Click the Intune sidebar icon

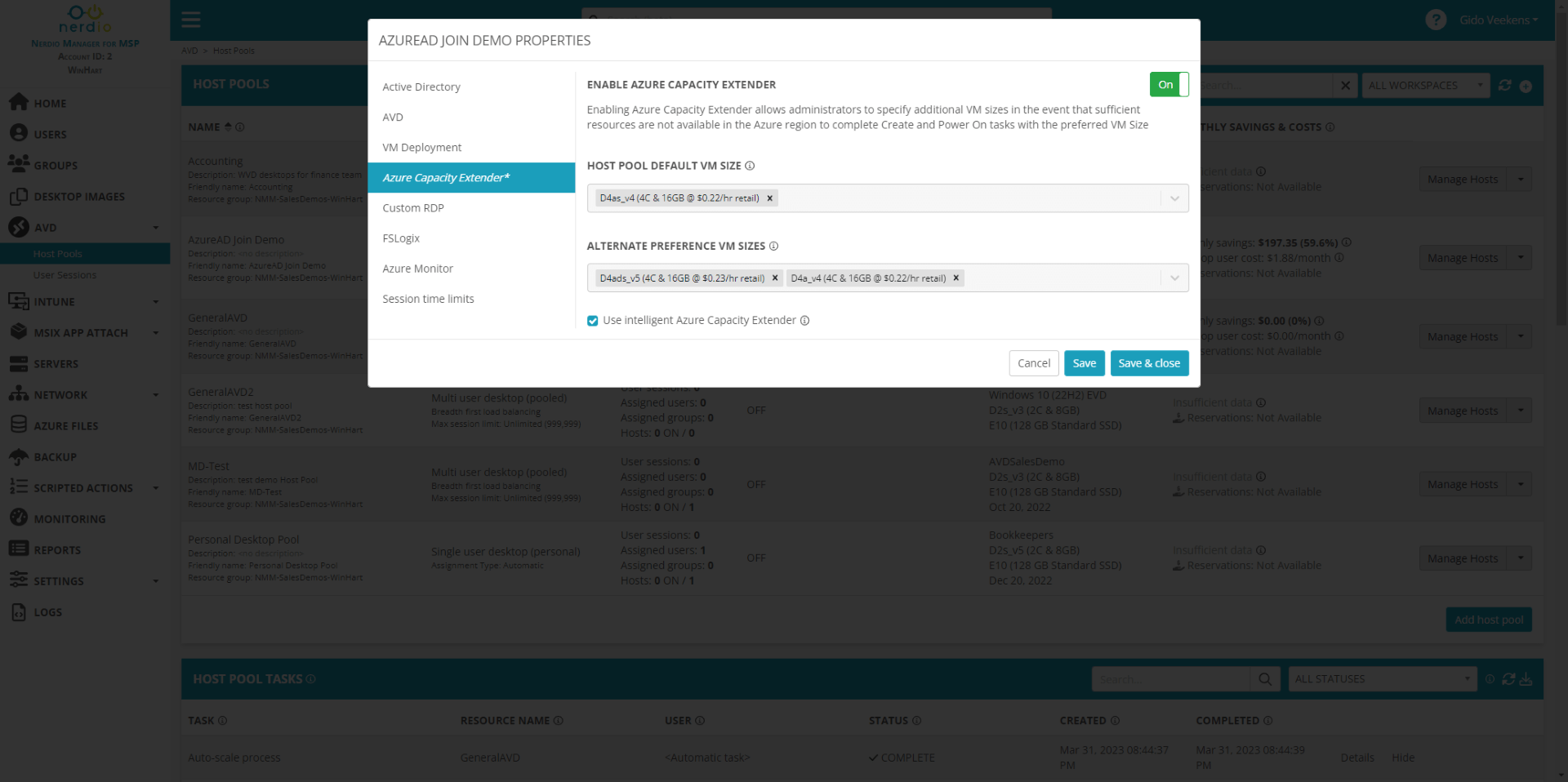click(19, 301)
